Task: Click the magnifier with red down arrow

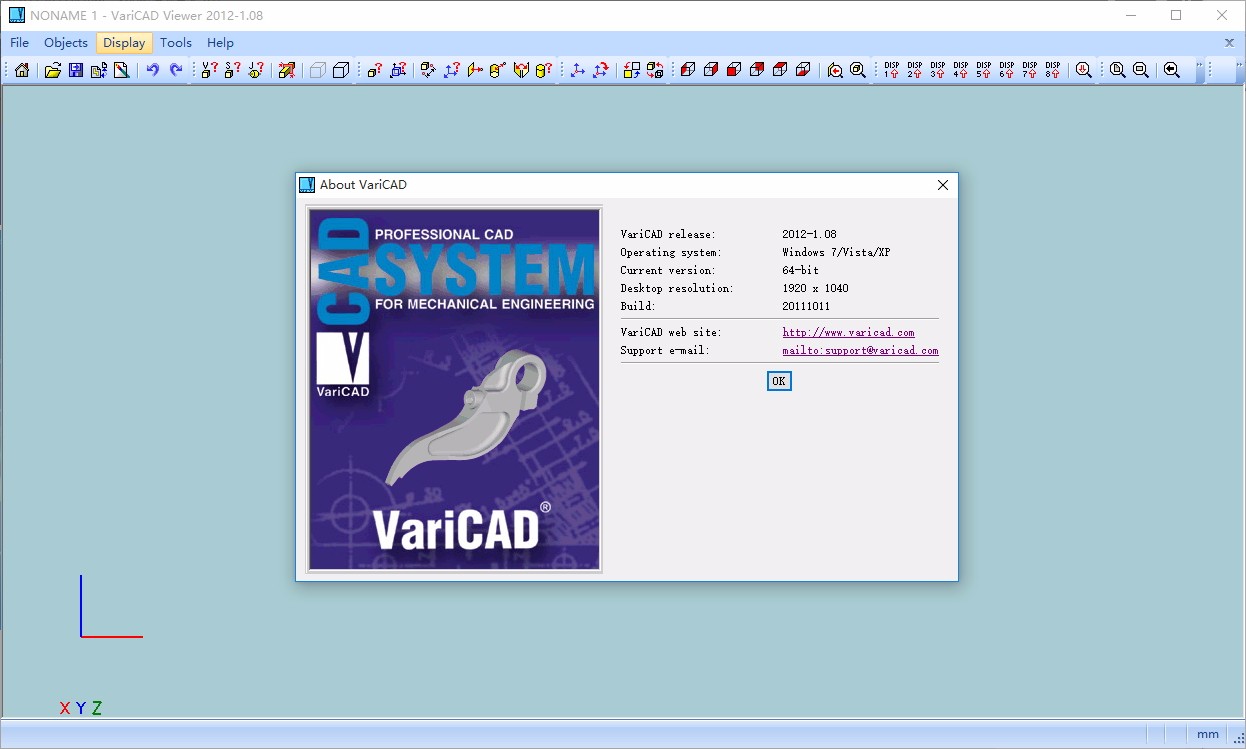Action: point(1083,70)
